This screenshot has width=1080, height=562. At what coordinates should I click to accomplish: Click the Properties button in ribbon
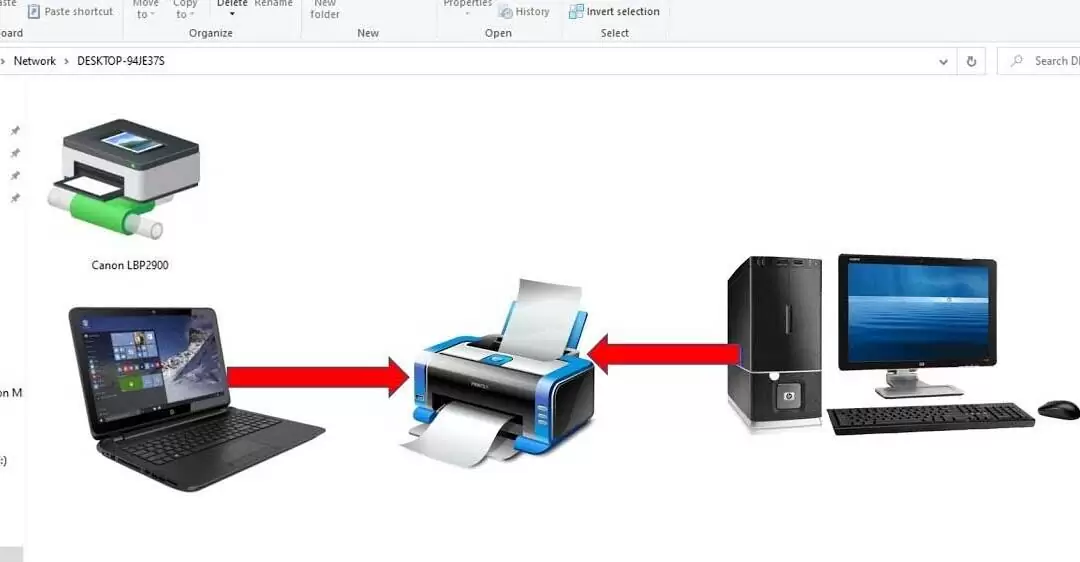pyautogui.click(x=467, y=5)
